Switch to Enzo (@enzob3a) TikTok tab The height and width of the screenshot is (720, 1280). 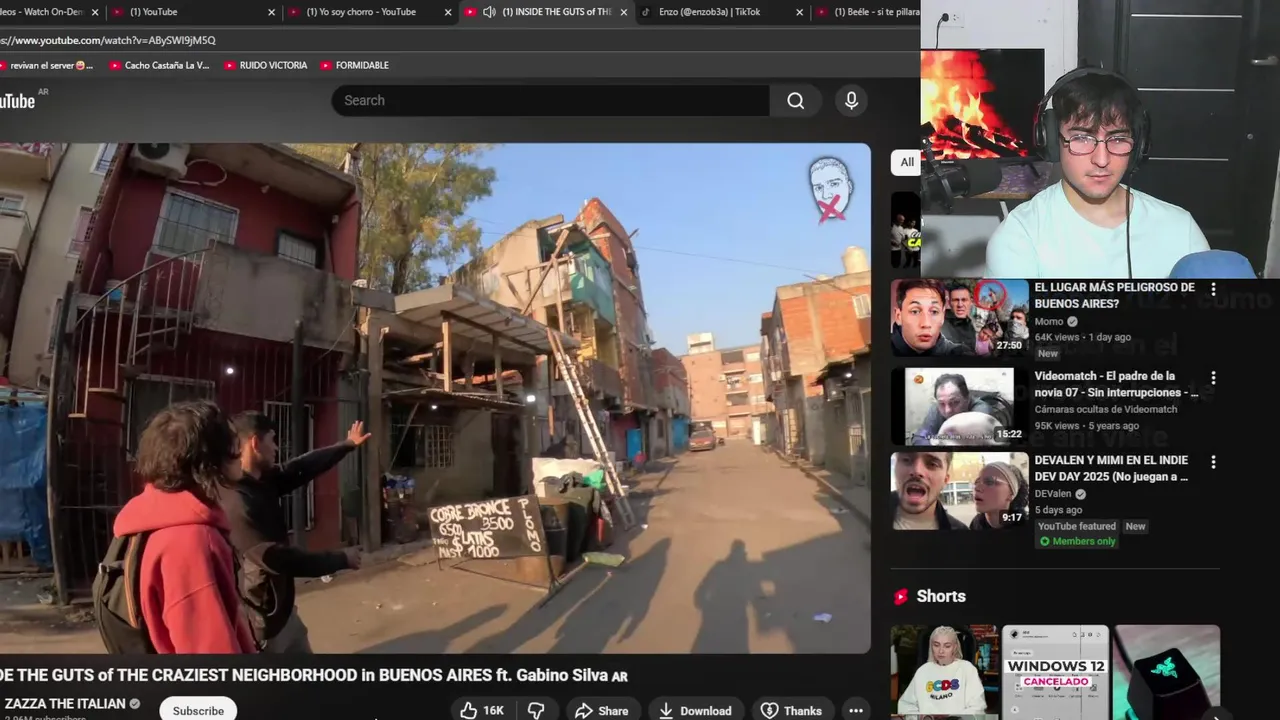pos(722,12)
